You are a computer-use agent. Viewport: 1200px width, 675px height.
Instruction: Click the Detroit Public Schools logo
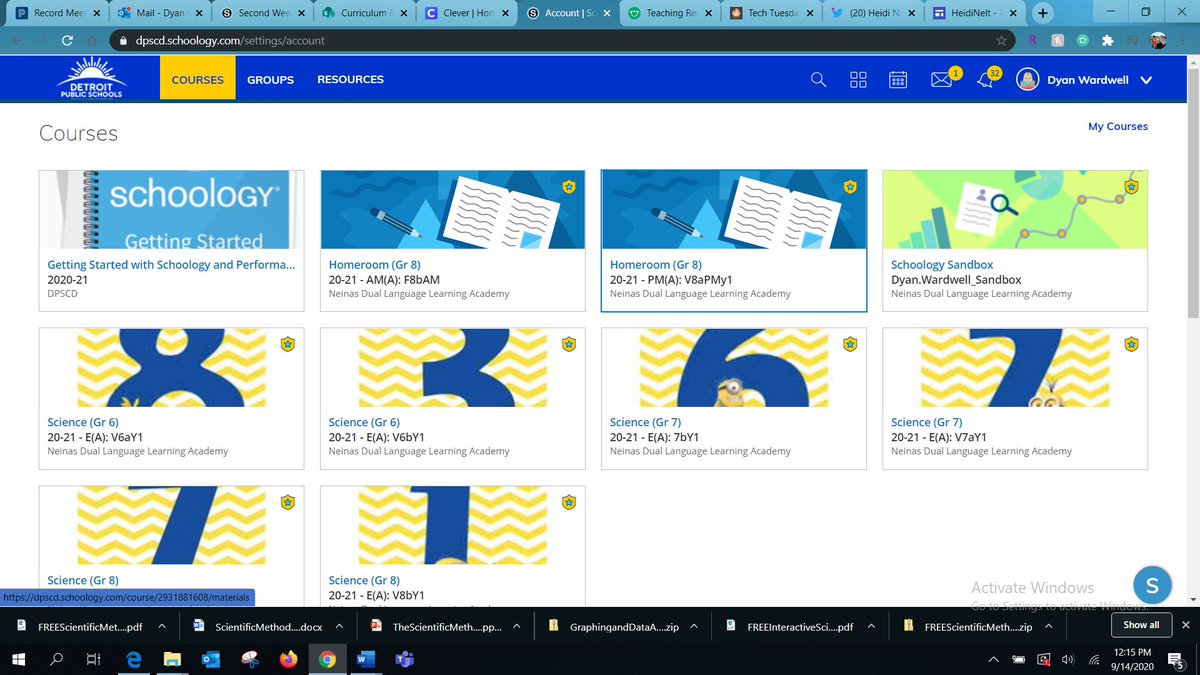click(92, 78)
